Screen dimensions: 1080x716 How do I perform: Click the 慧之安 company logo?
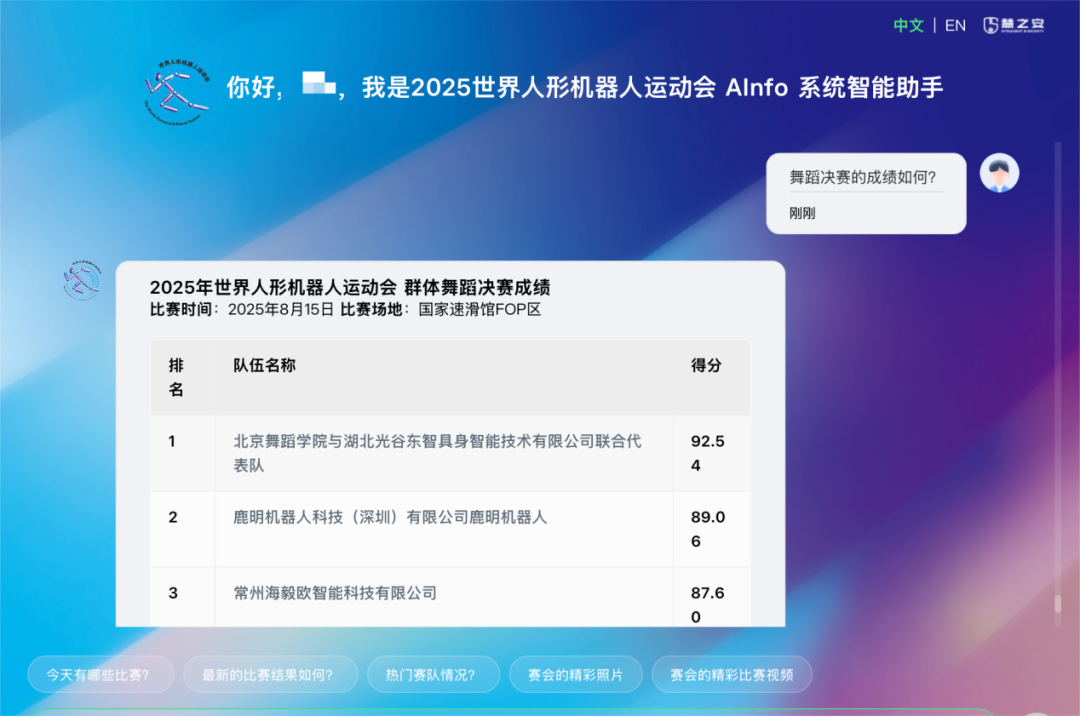1013,26
